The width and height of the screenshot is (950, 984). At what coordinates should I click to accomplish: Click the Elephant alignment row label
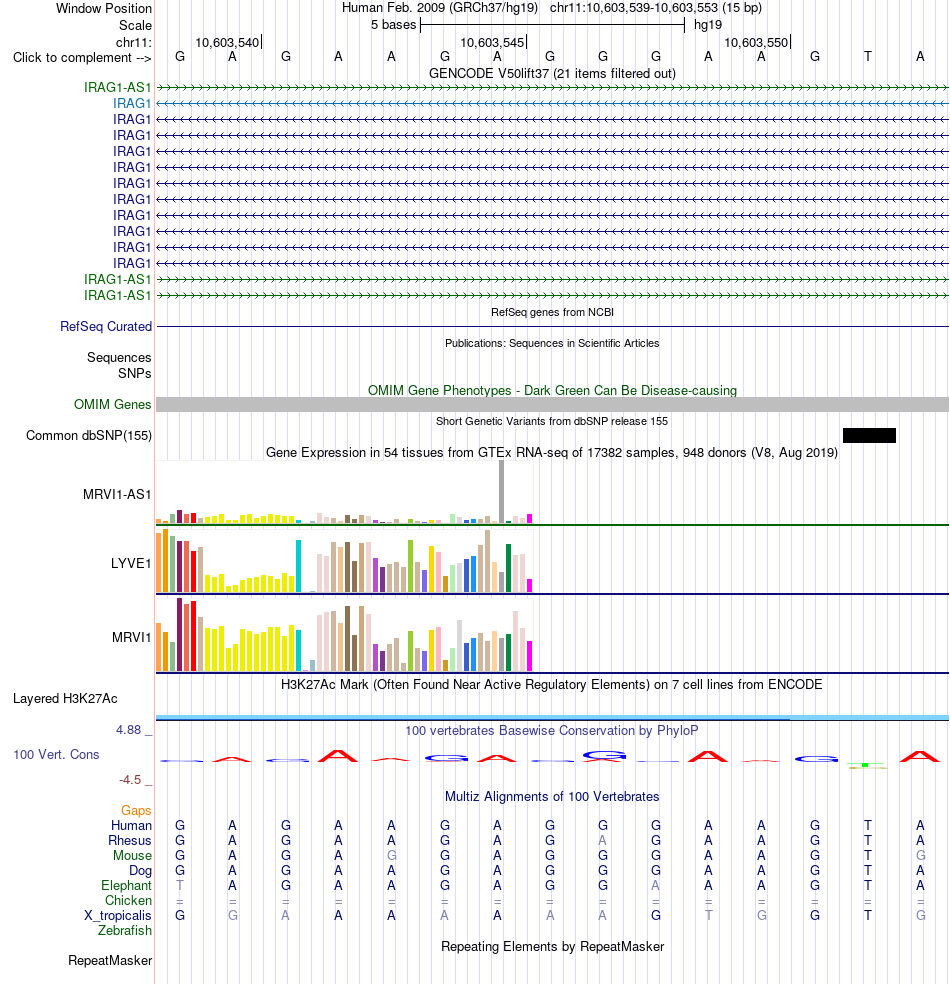126,885
